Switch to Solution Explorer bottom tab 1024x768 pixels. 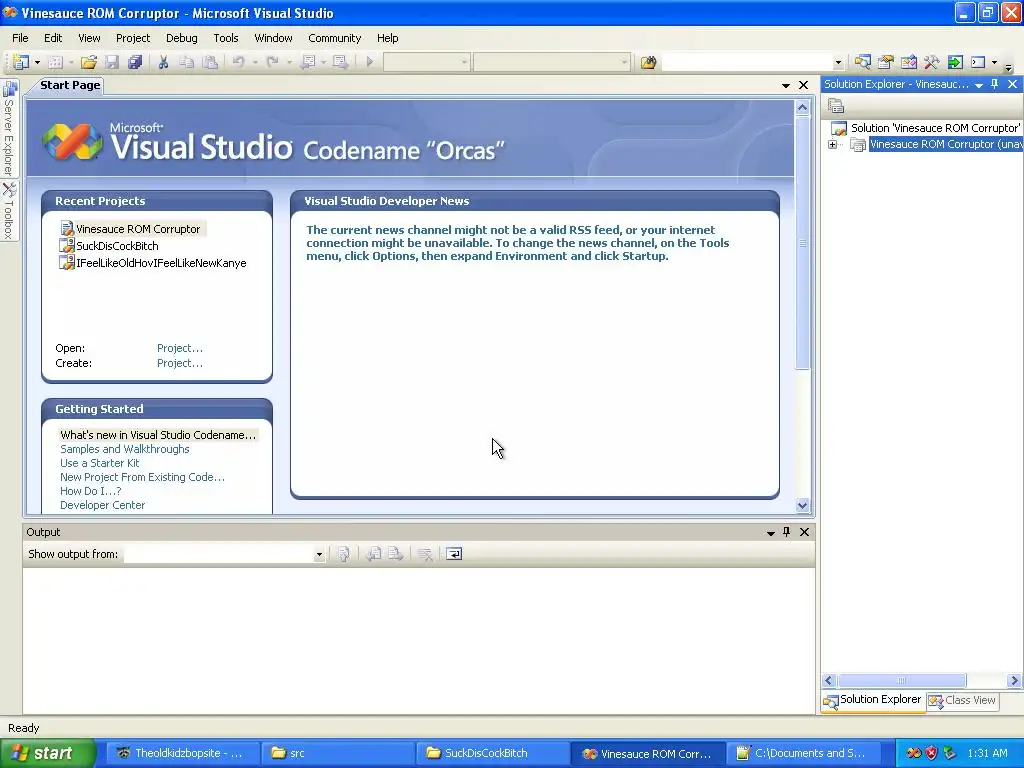(873, 700)
